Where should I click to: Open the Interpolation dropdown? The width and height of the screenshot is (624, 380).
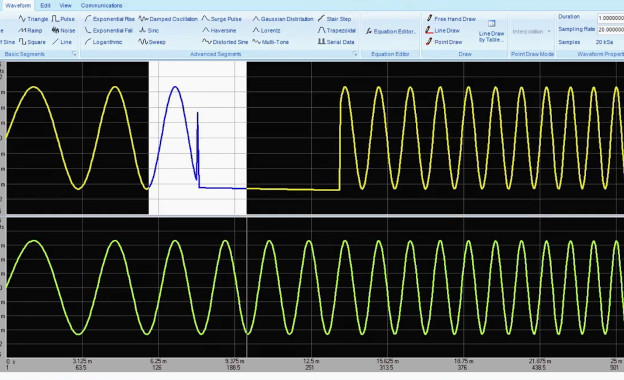[x=532, y=31]
